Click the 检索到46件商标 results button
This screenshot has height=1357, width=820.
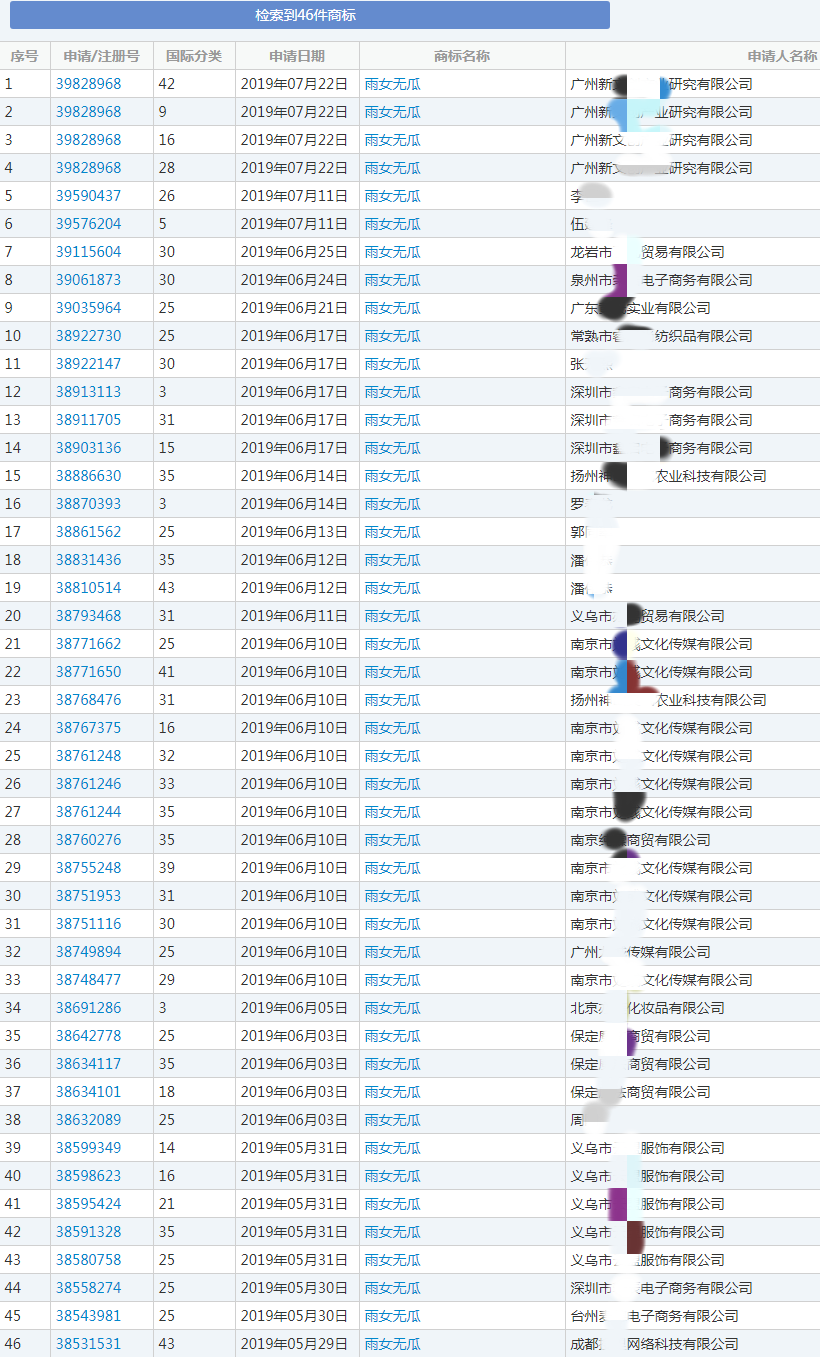305,15
